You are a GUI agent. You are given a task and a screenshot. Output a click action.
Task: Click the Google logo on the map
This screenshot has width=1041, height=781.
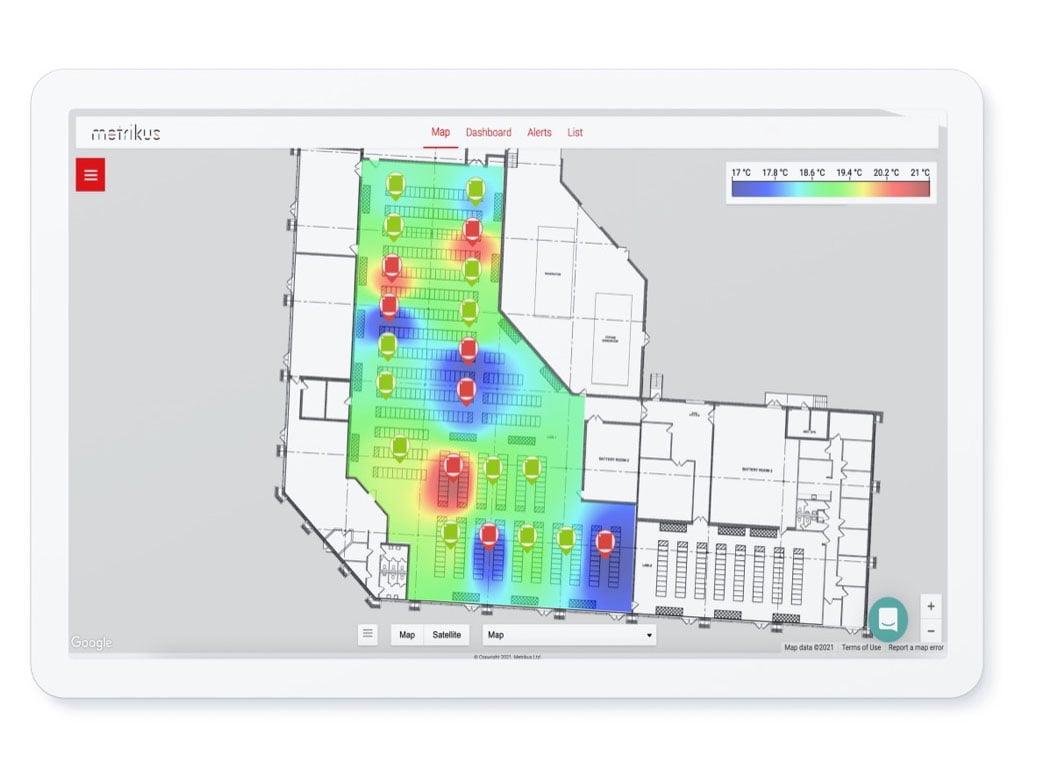coord(92,643)
